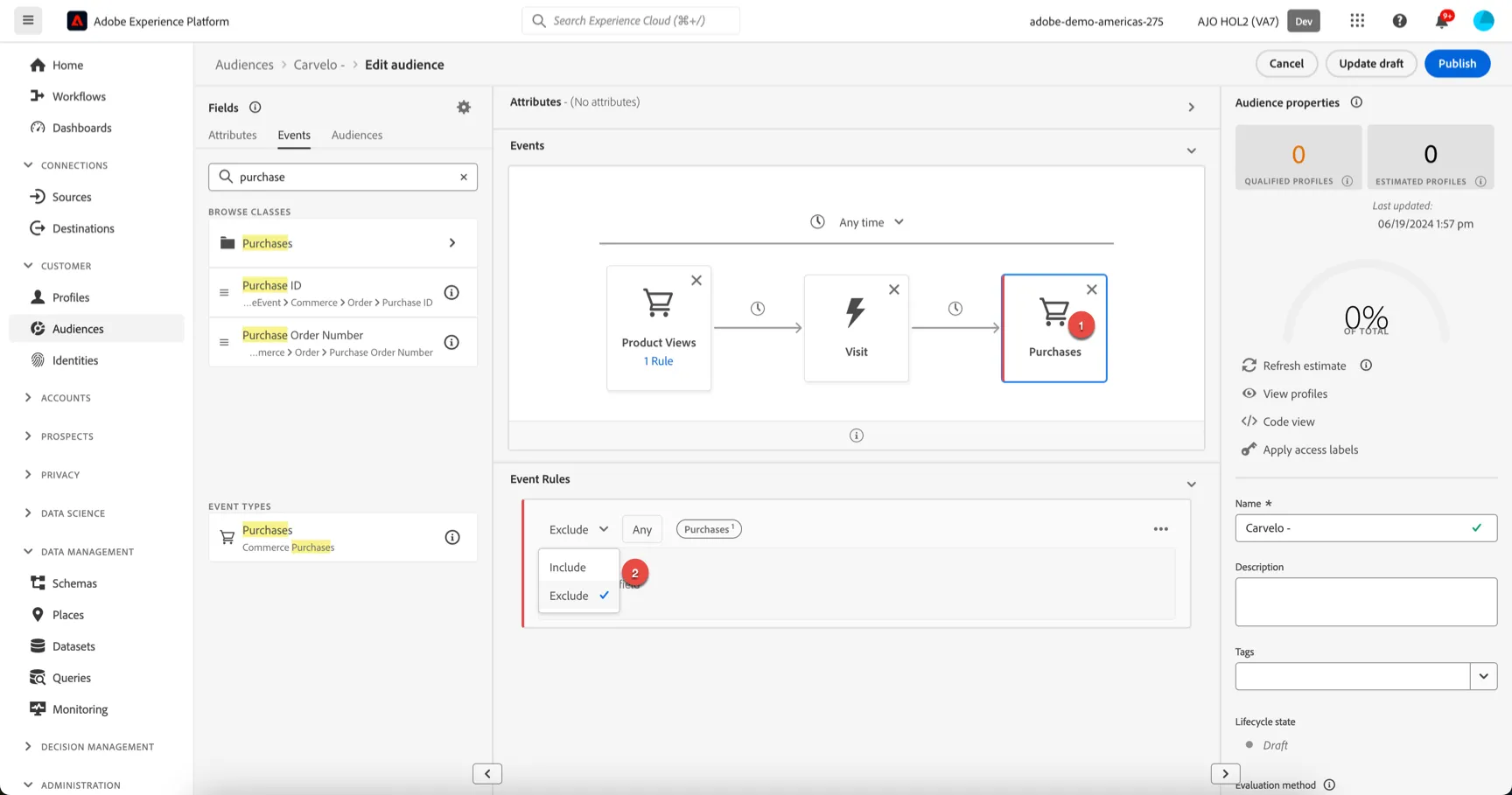
Task: Select the Visit event card
Action: pos(857,329)
